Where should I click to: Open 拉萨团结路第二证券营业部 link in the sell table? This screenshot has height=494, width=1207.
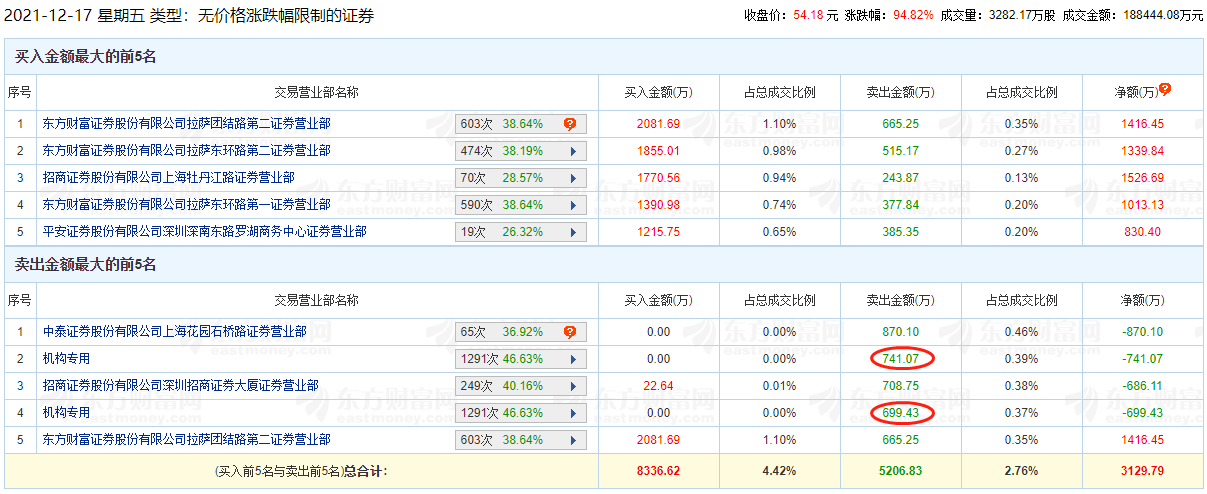coord(186,440)
